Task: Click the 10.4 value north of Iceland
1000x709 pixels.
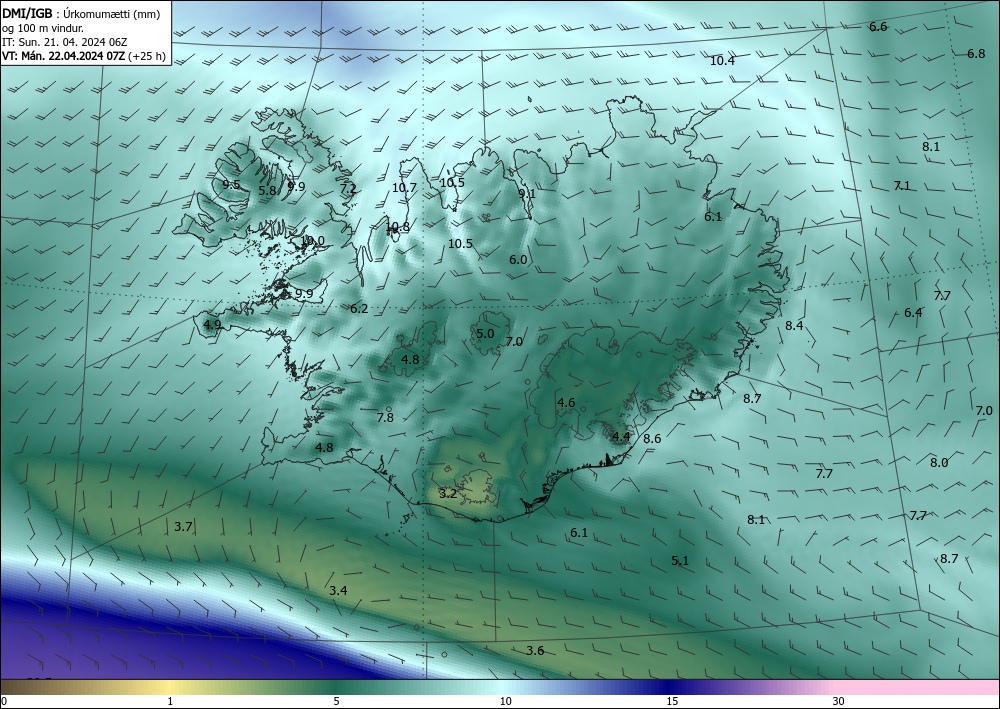Action: (x=722, y=61)
